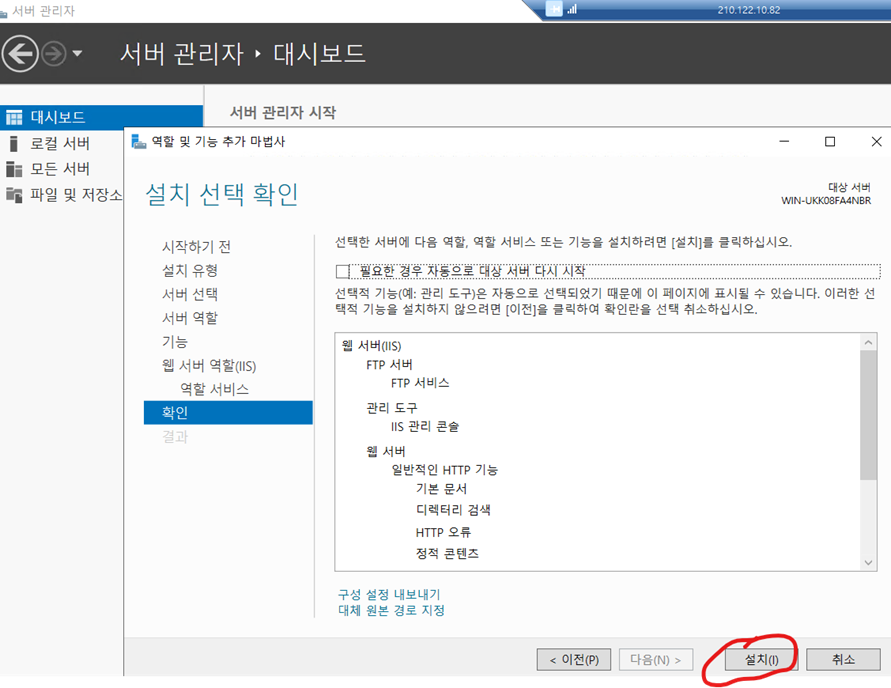Maximize the wizard dialog window
The width and height of the screenshot is (891, 688).
coord(830,142)
